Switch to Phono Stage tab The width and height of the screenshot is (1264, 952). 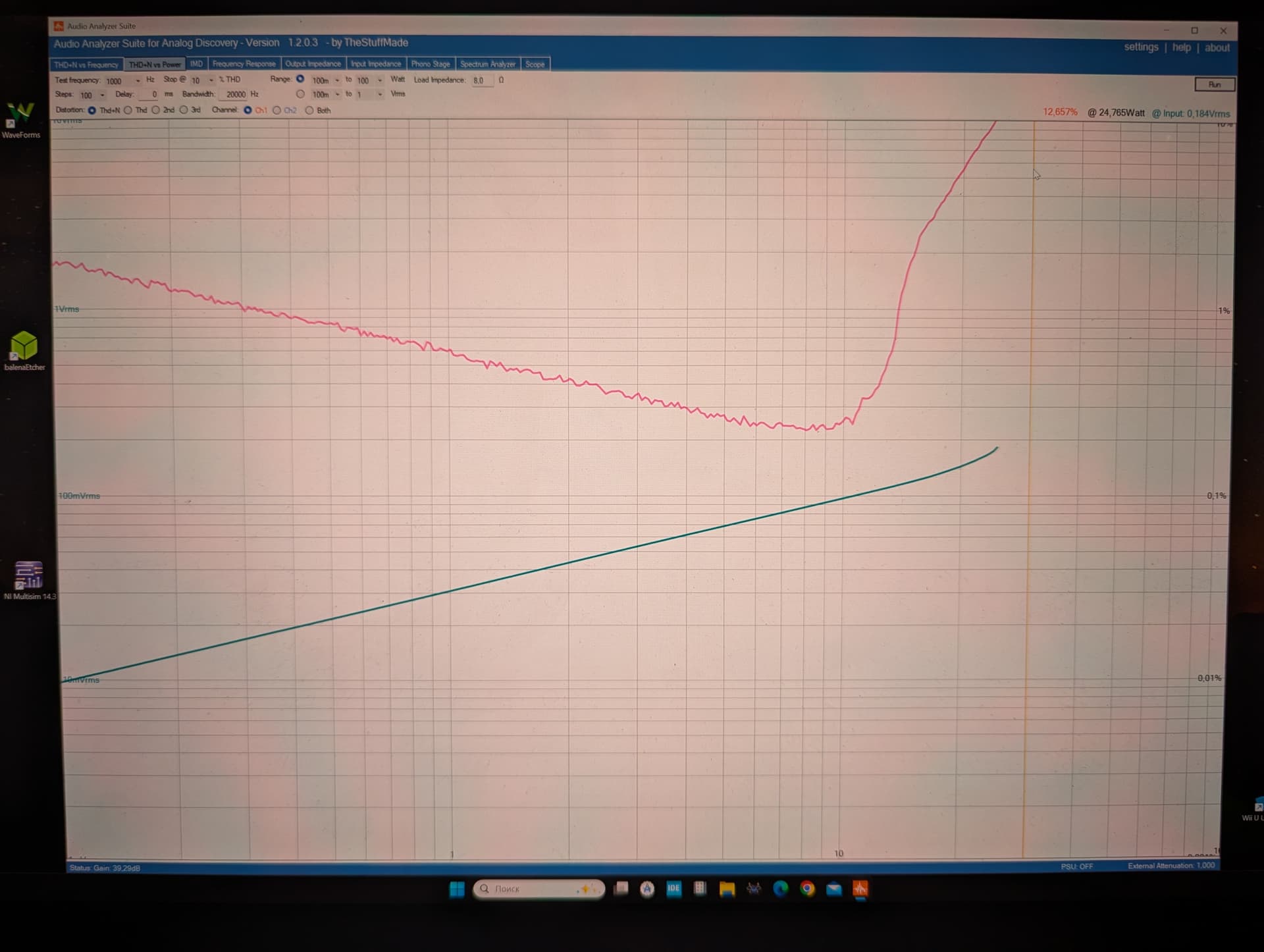431,64
